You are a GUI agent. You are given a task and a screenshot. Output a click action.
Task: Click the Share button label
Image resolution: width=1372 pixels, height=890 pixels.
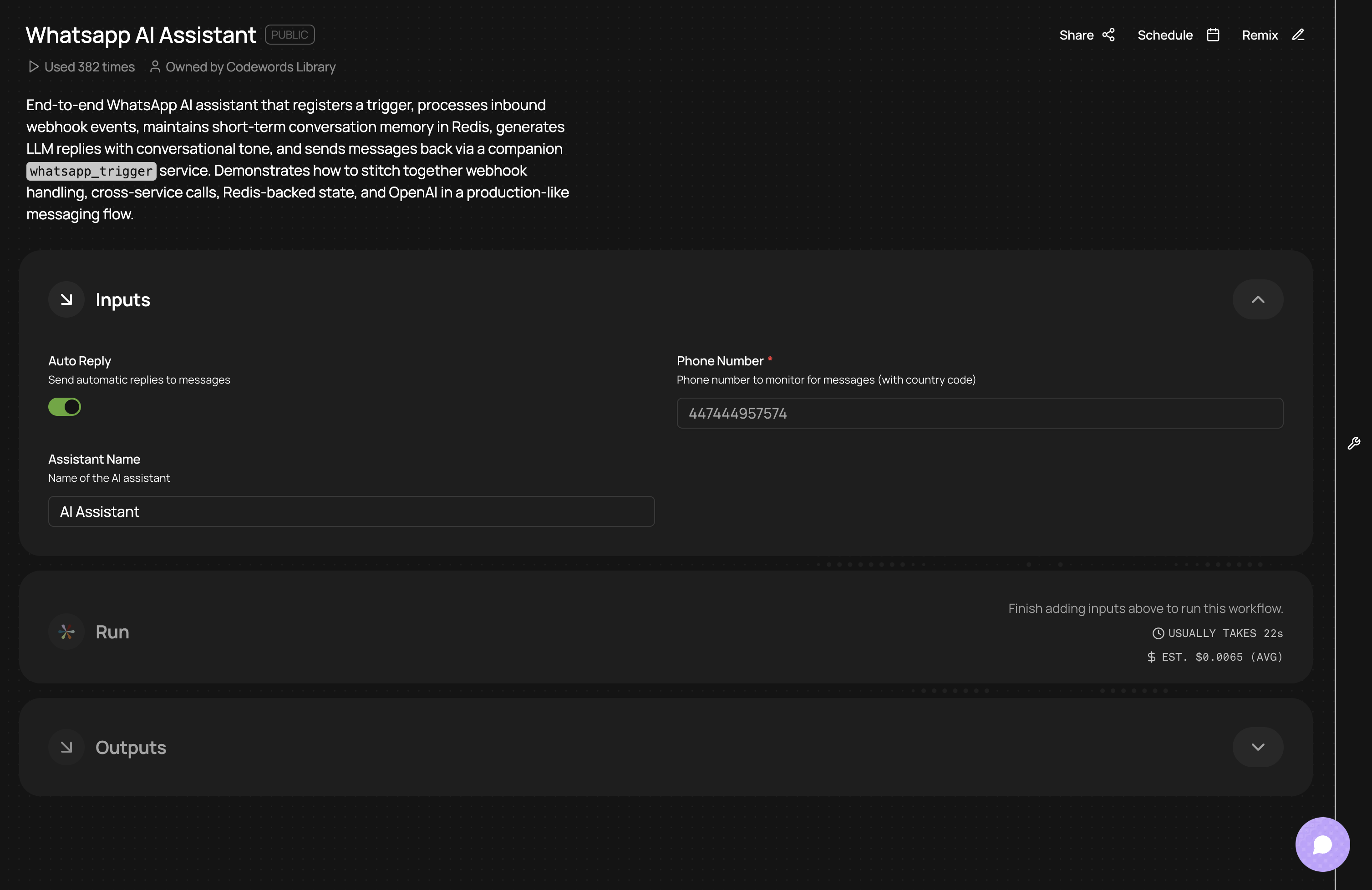pos(1076,35)
